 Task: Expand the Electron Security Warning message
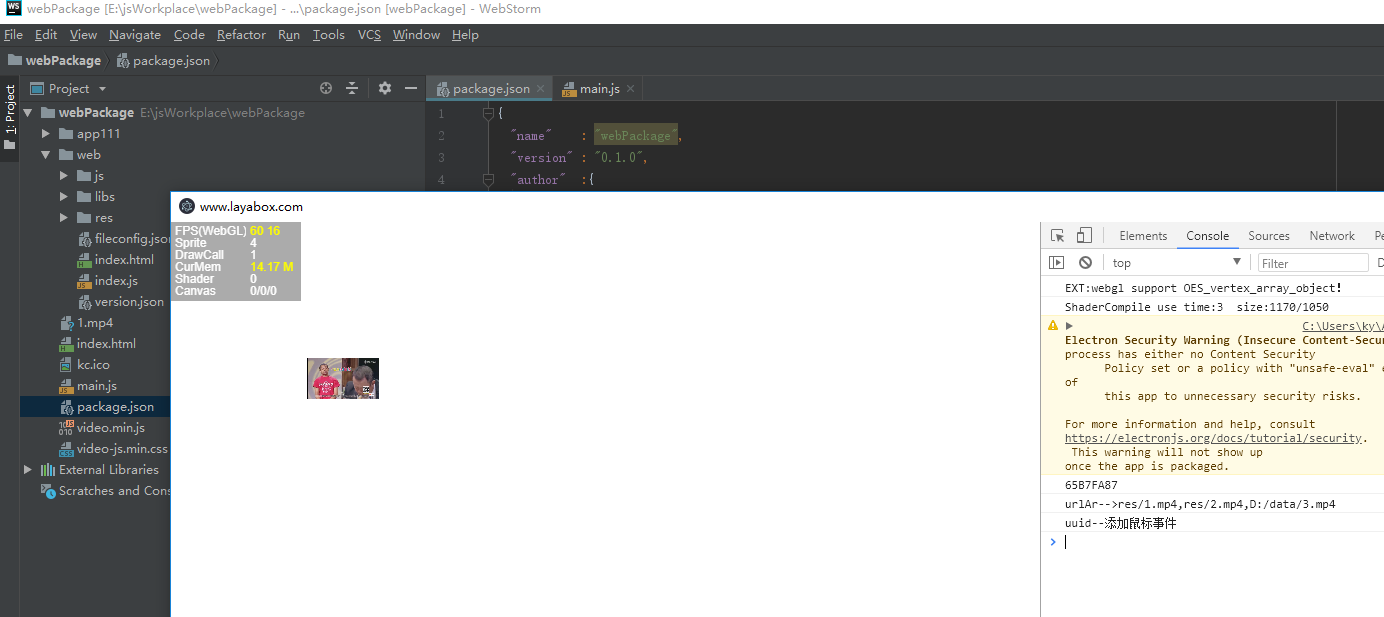coord(1069,326)
